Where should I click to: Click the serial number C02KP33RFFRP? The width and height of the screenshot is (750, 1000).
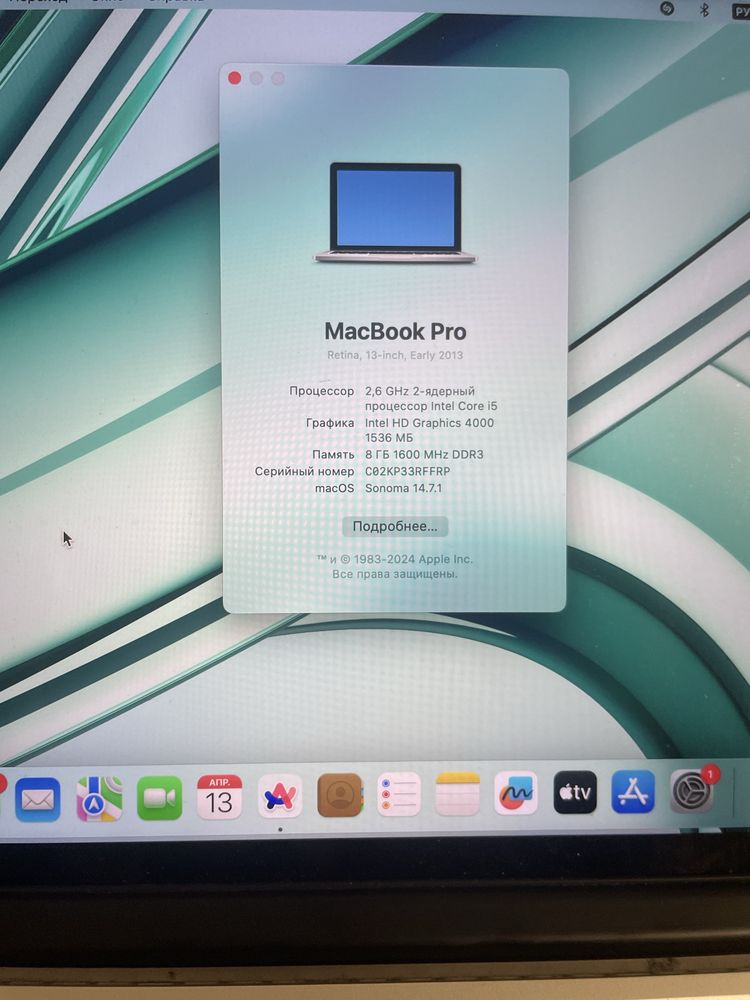click(x=408, y=471)
